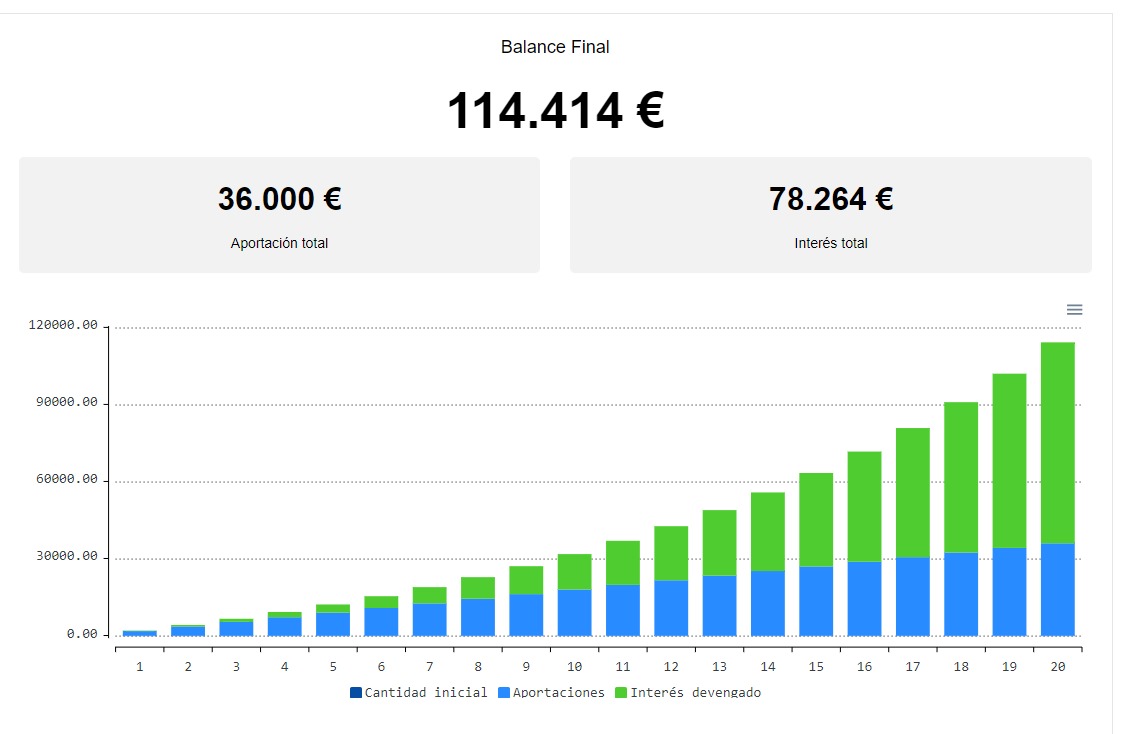Viewport: 1132px width, 734px height.
Task: Click the Aportación total card
Action: (x=279, y=214)
